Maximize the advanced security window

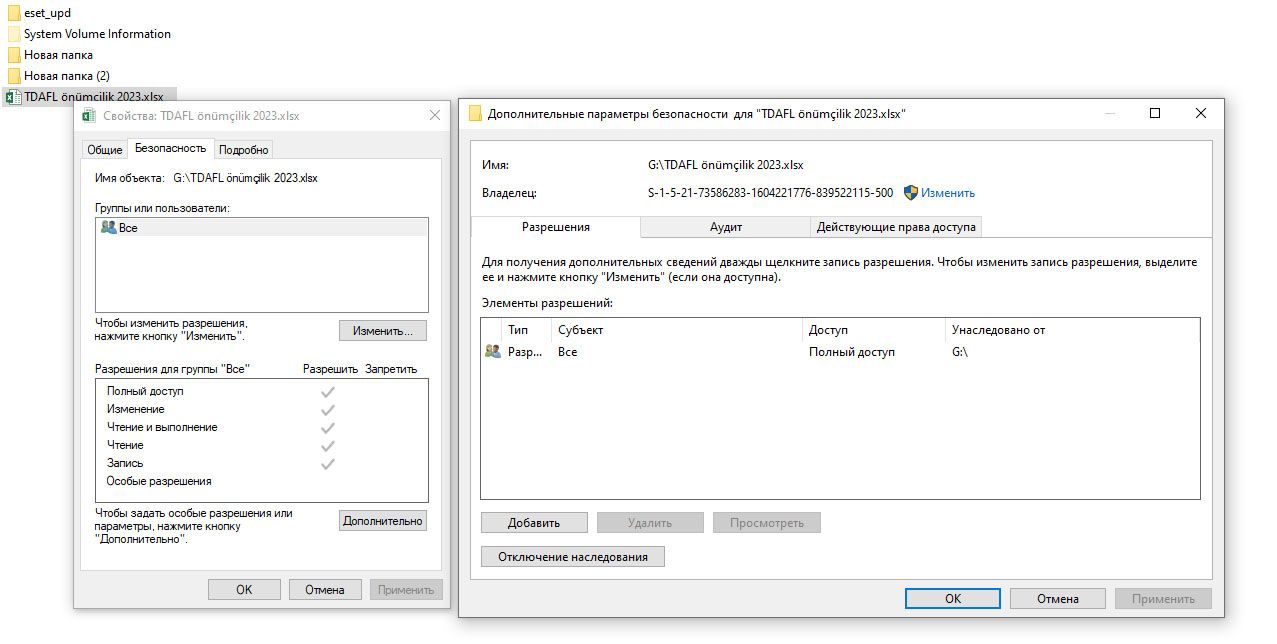(x=1155, y=114)
